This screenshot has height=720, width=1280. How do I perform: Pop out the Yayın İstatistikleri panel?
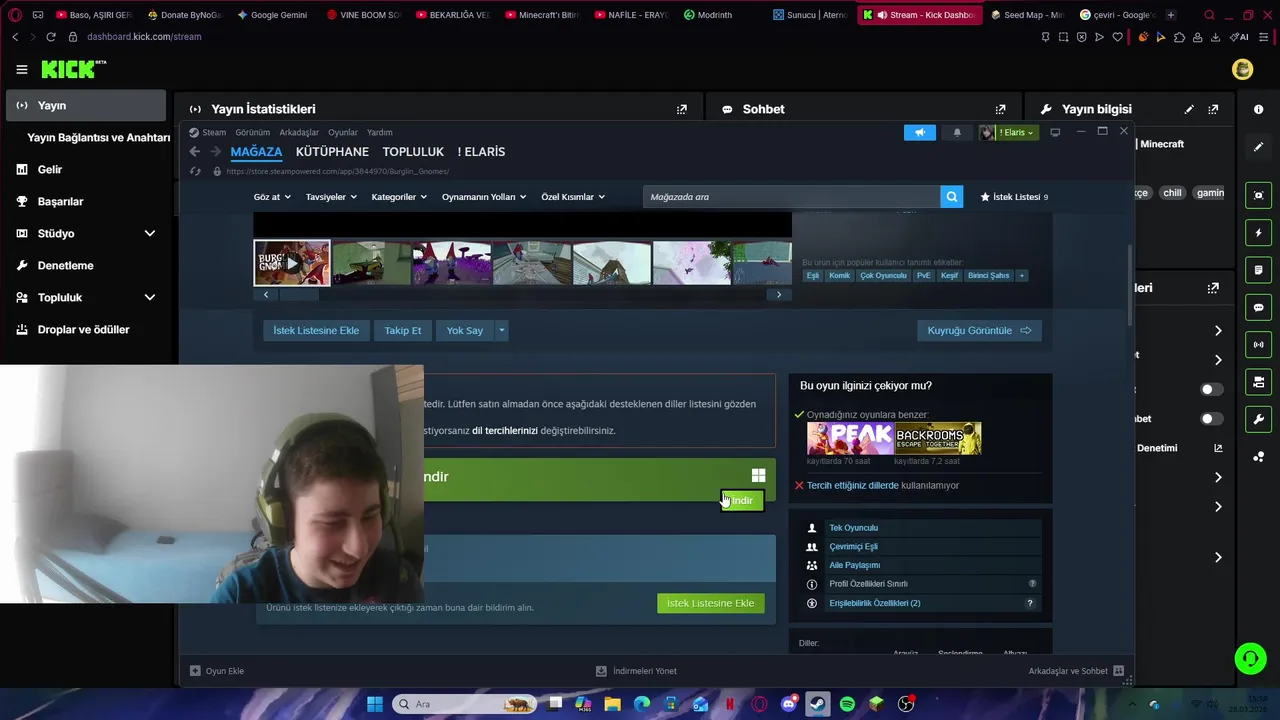click(x=682, y=109)
